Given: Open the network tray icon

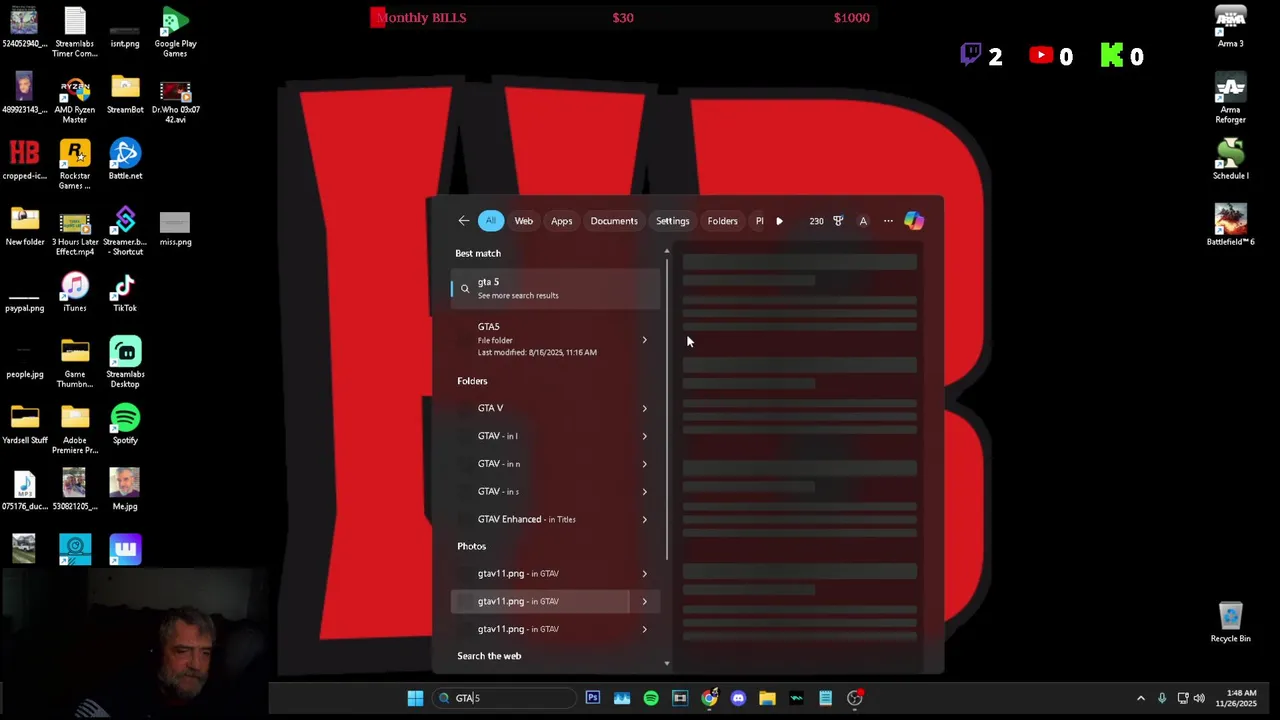Looking at the screenshot, I should (x=1183, y=698).
